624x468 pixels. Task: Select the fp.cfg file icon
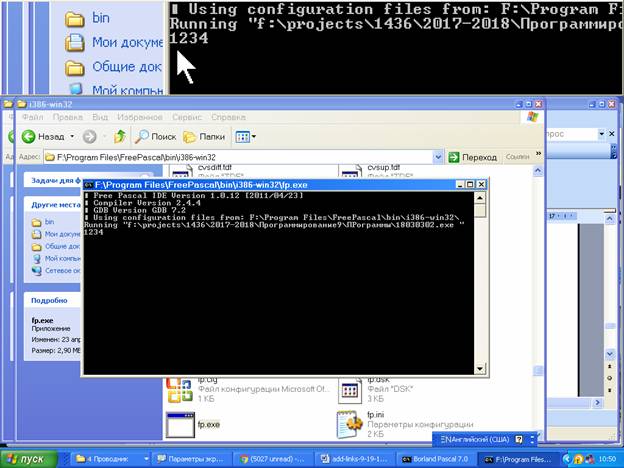click(180, 390)
